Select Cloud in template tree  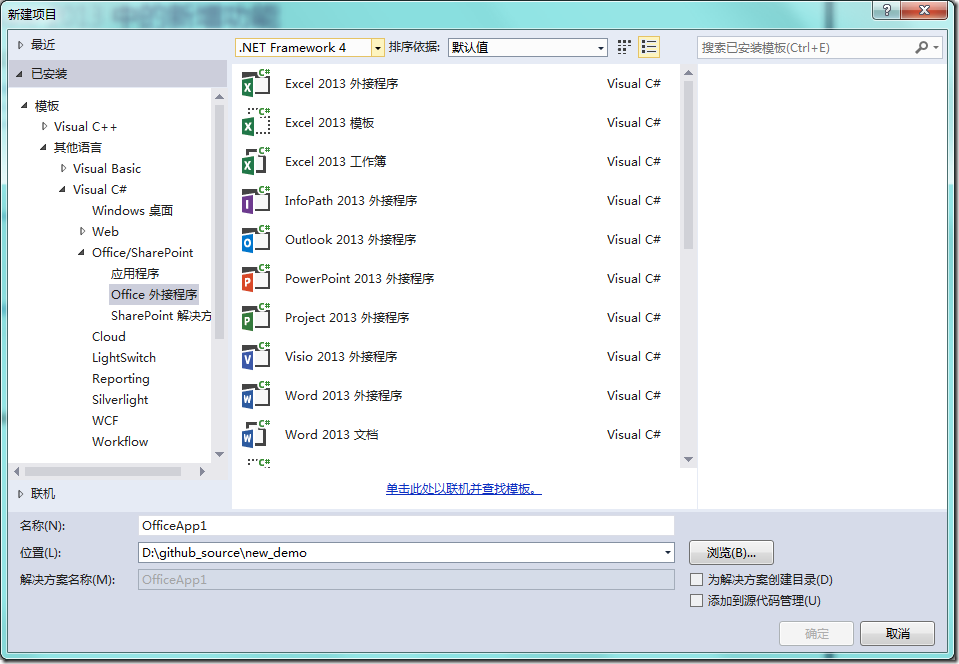(x=109, y=336)
